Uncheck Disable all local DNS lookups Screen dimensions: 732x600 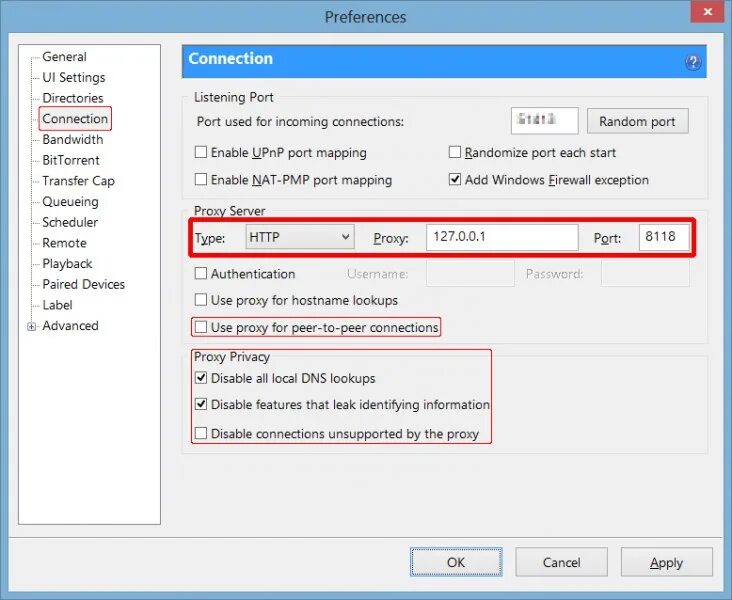point(201,377)
